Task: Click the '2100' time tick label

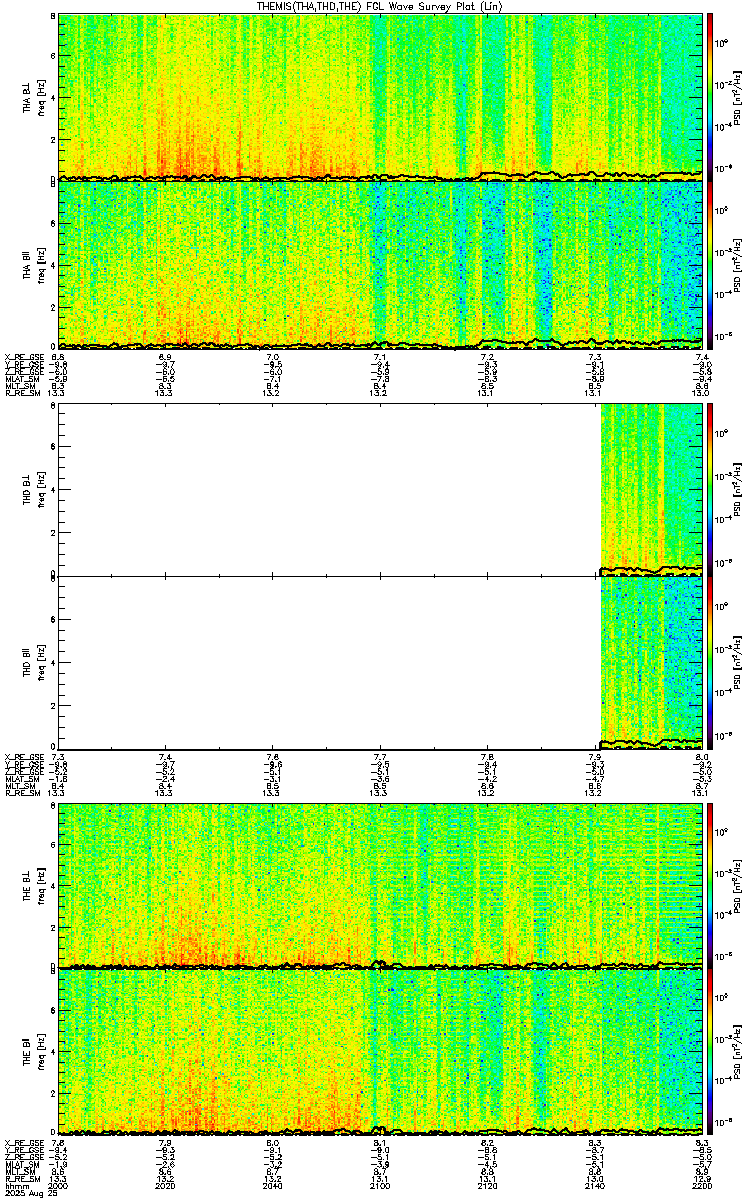Action: point(380,1187)
